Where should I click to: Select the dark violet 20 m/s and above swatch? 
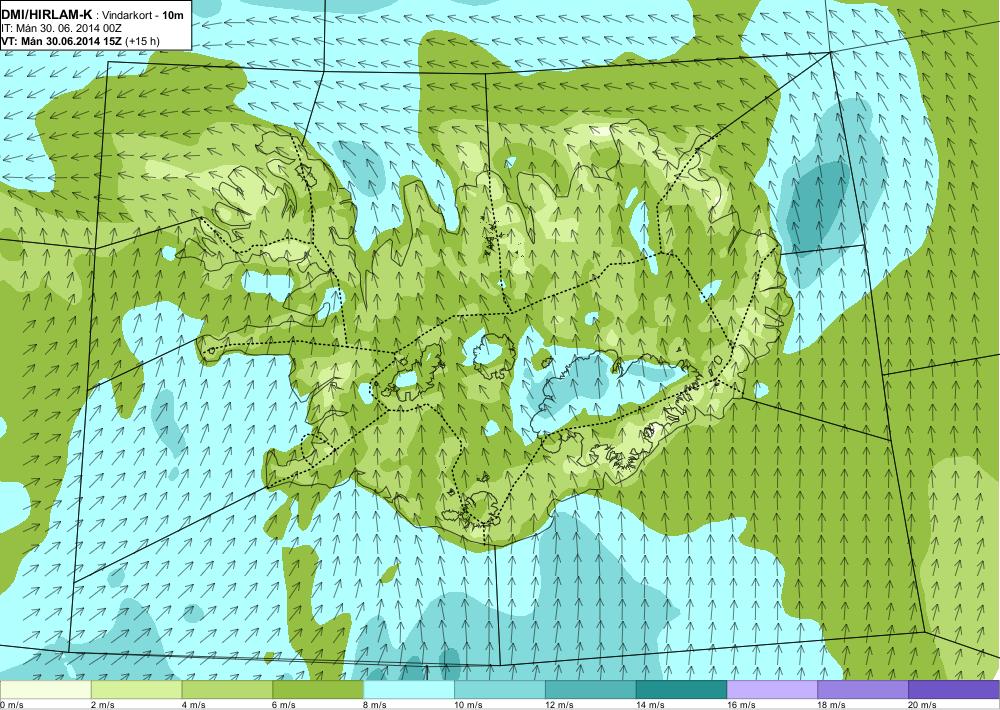(953, 690)
